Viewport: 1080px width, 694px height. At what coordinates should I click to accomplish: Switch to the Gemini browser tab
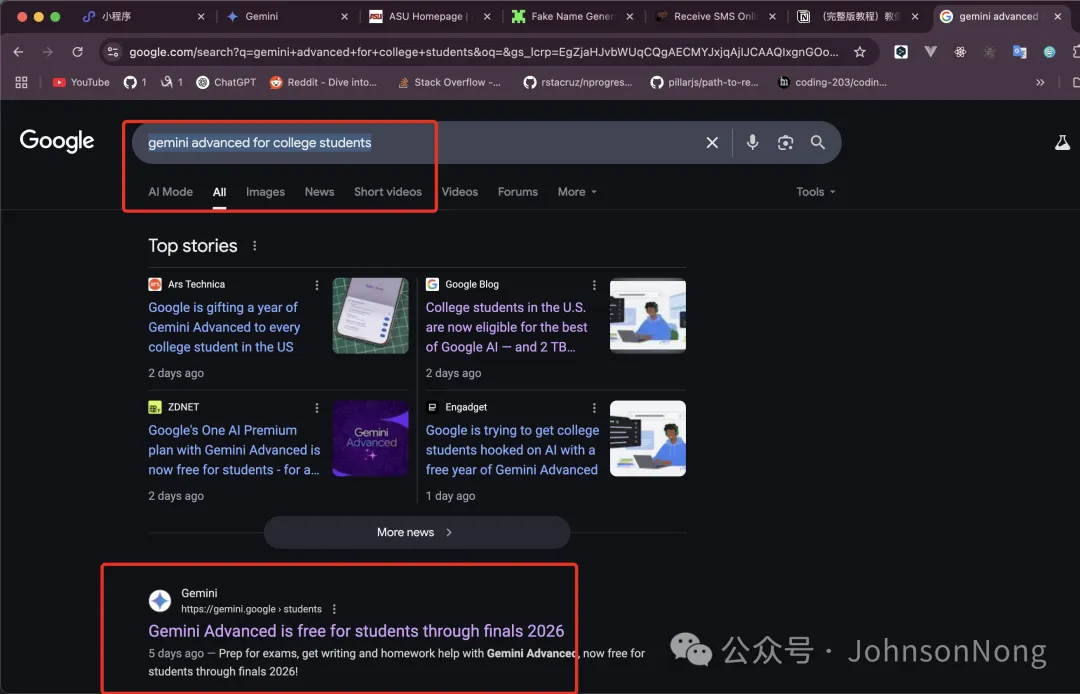click(286, 16)
